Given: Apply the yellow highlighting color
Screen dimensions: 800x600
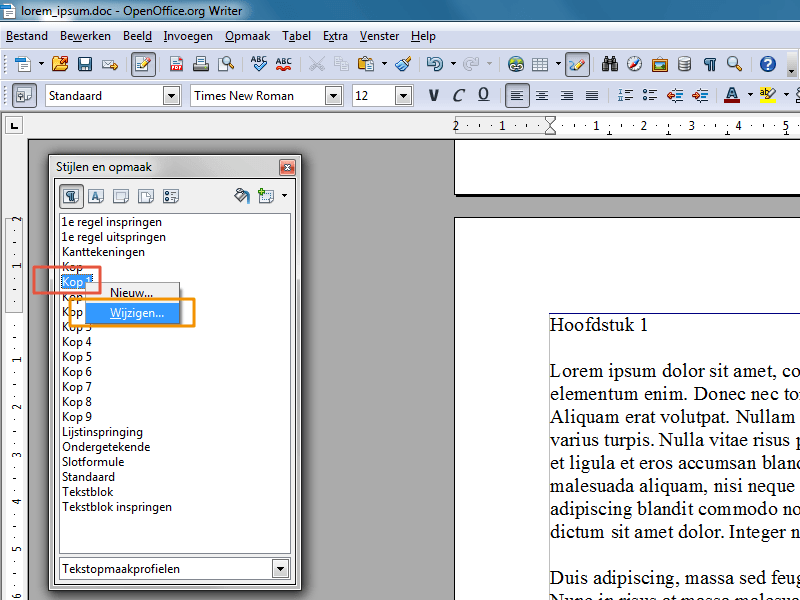Looking at the screenshot, I should pos(768,95).
